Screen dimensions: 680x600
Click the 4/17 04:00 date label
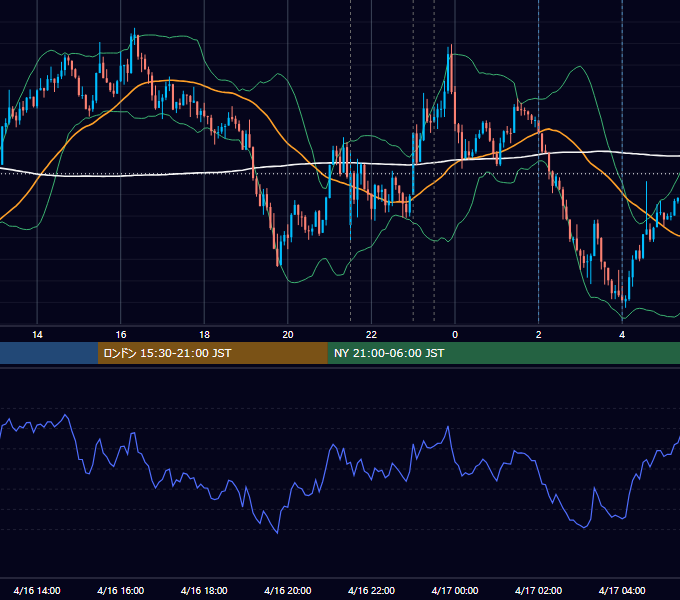point(622,590)
